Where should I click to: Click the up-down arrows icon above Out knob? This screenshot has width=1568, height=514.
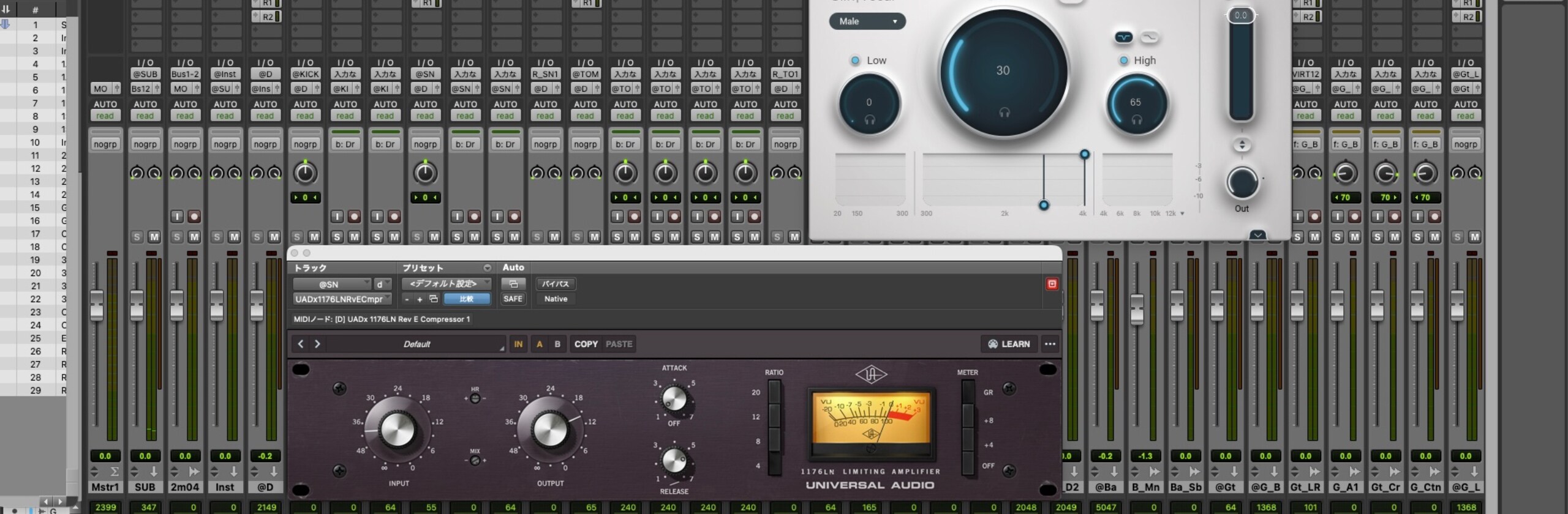pyautogui.click(x=1242, y=145)
